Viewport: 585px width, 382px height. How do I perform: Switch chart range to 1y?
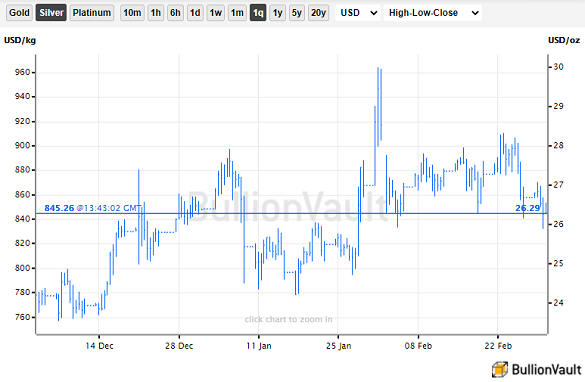pyautogui.click(x=277, y=13)
